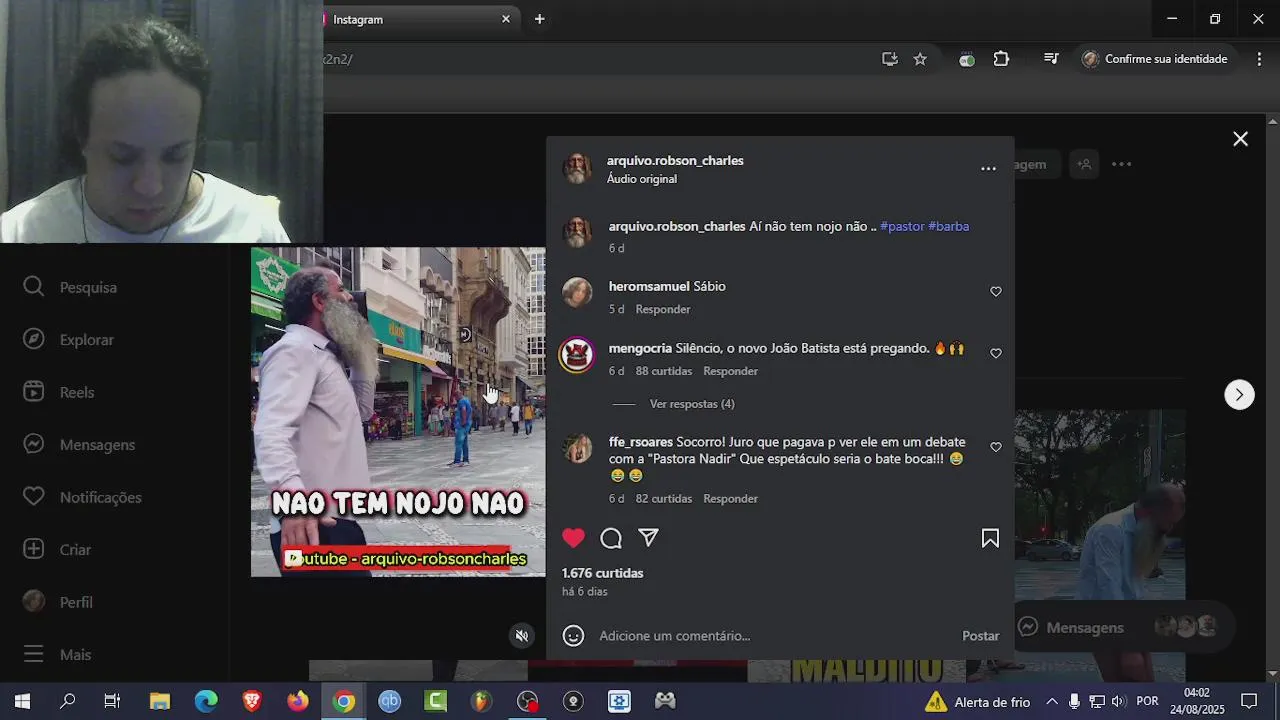
Task: Open emoji picker in comment box
Action: click(x=573, y=636)
